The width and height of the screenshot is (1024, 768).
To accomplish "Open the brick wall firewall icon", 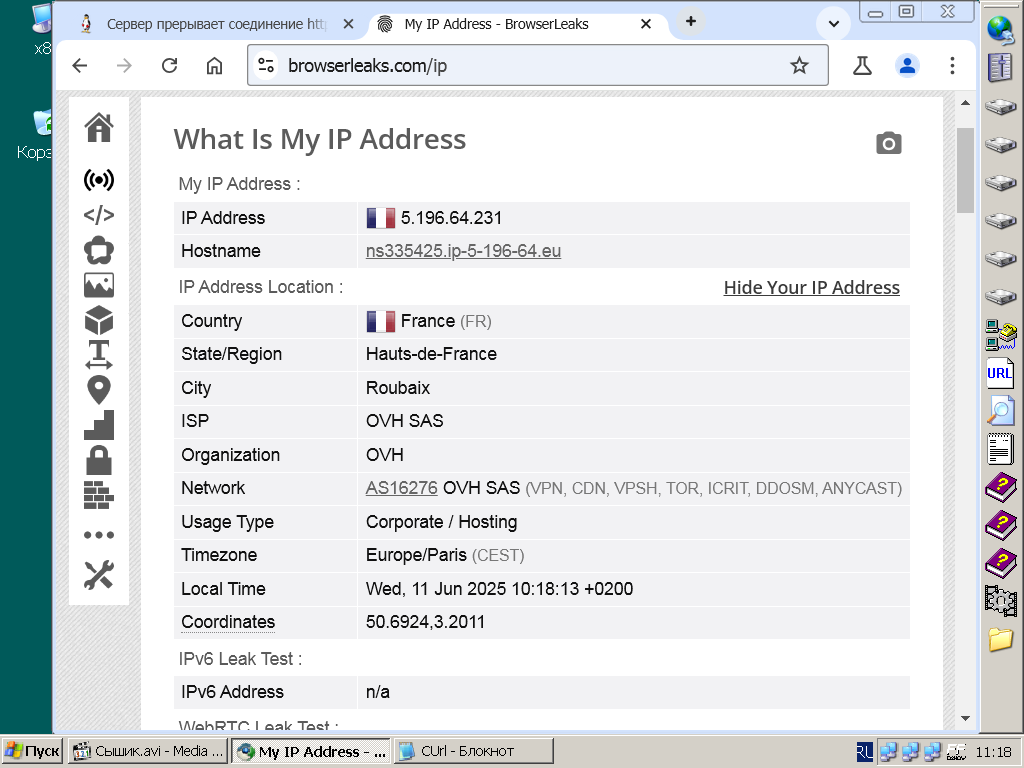I will pos(99,495).
